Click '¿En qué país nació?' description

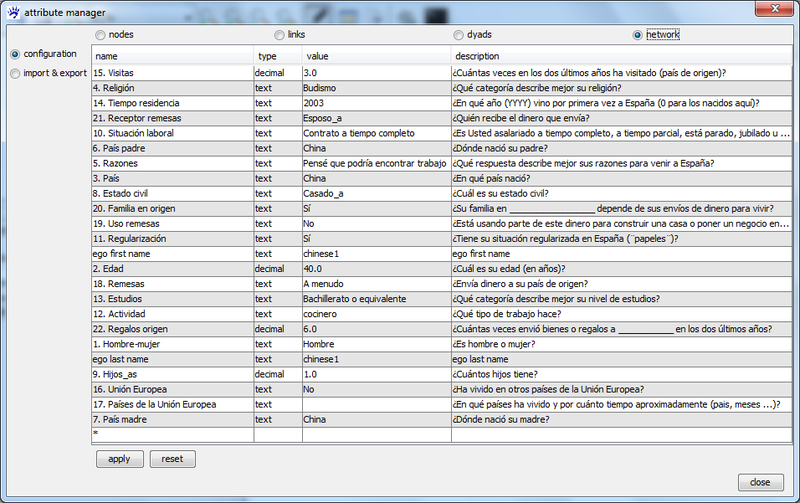point(621,178)
